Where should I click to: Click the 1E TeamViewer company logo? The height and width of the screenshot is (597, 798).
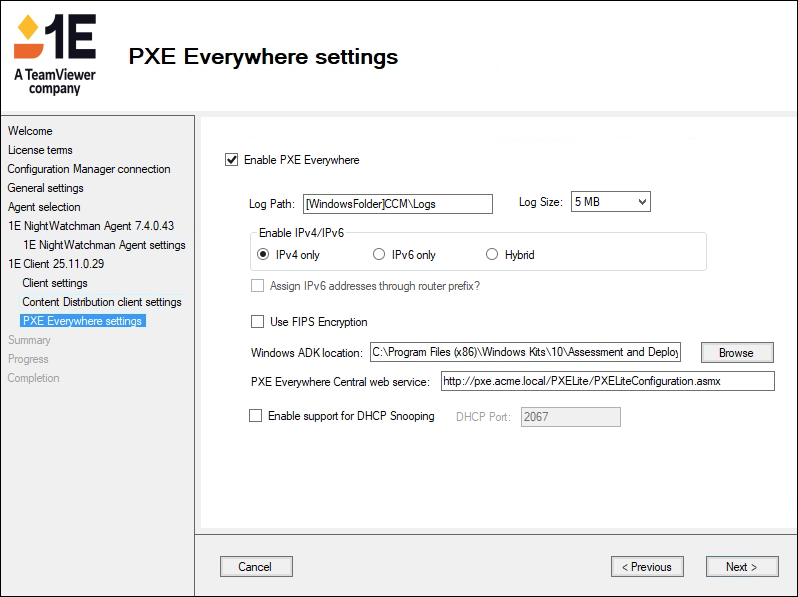tap(55, 55)
